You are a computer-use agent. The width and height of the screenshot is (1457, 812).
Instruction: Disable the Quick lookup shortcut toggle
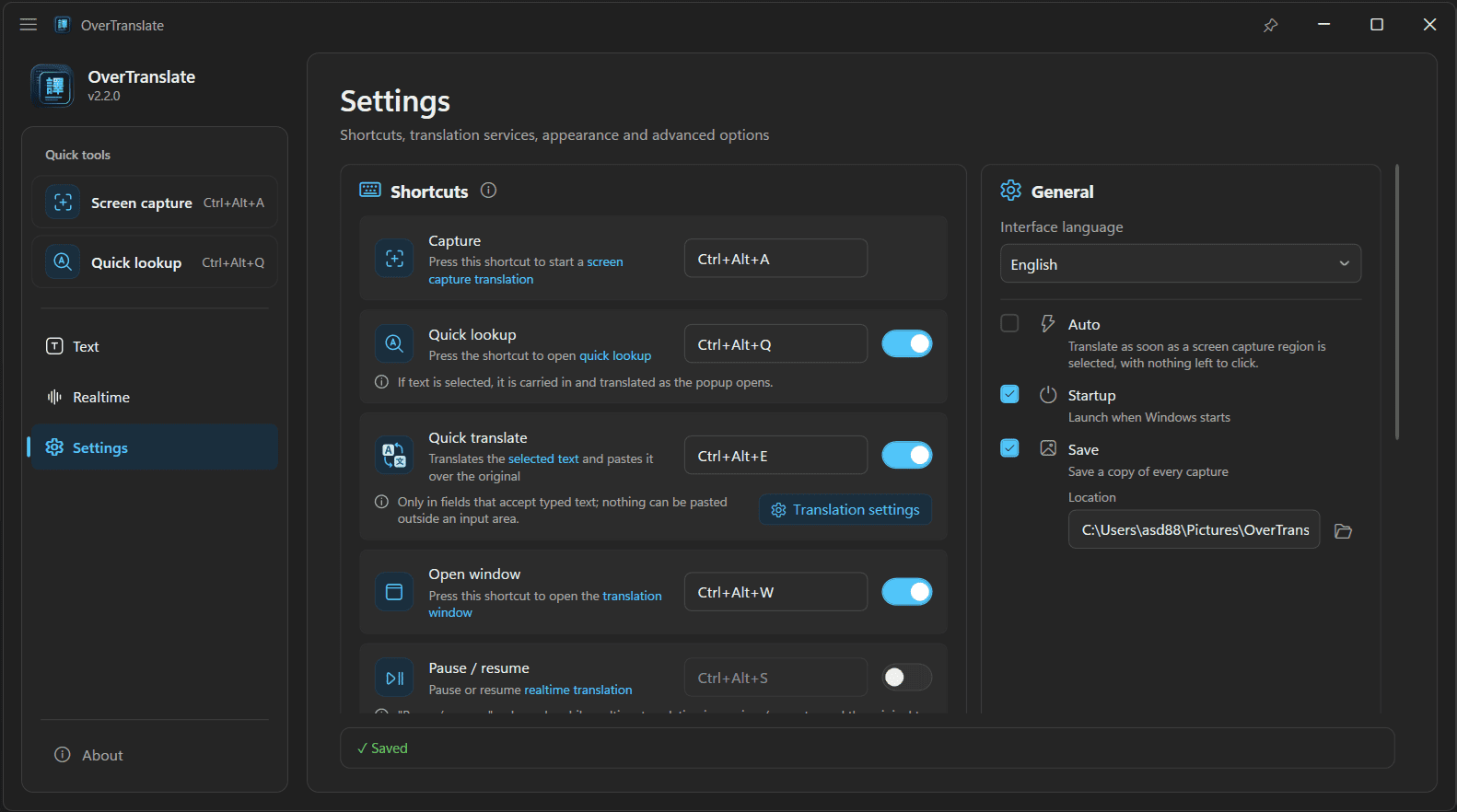coord(907,343)
